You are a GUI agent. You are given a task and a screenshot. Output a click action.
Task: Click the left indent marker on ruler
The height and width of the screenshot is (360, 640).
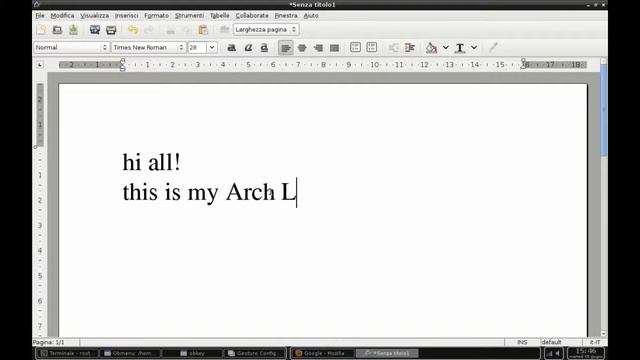tap(122, 65)
